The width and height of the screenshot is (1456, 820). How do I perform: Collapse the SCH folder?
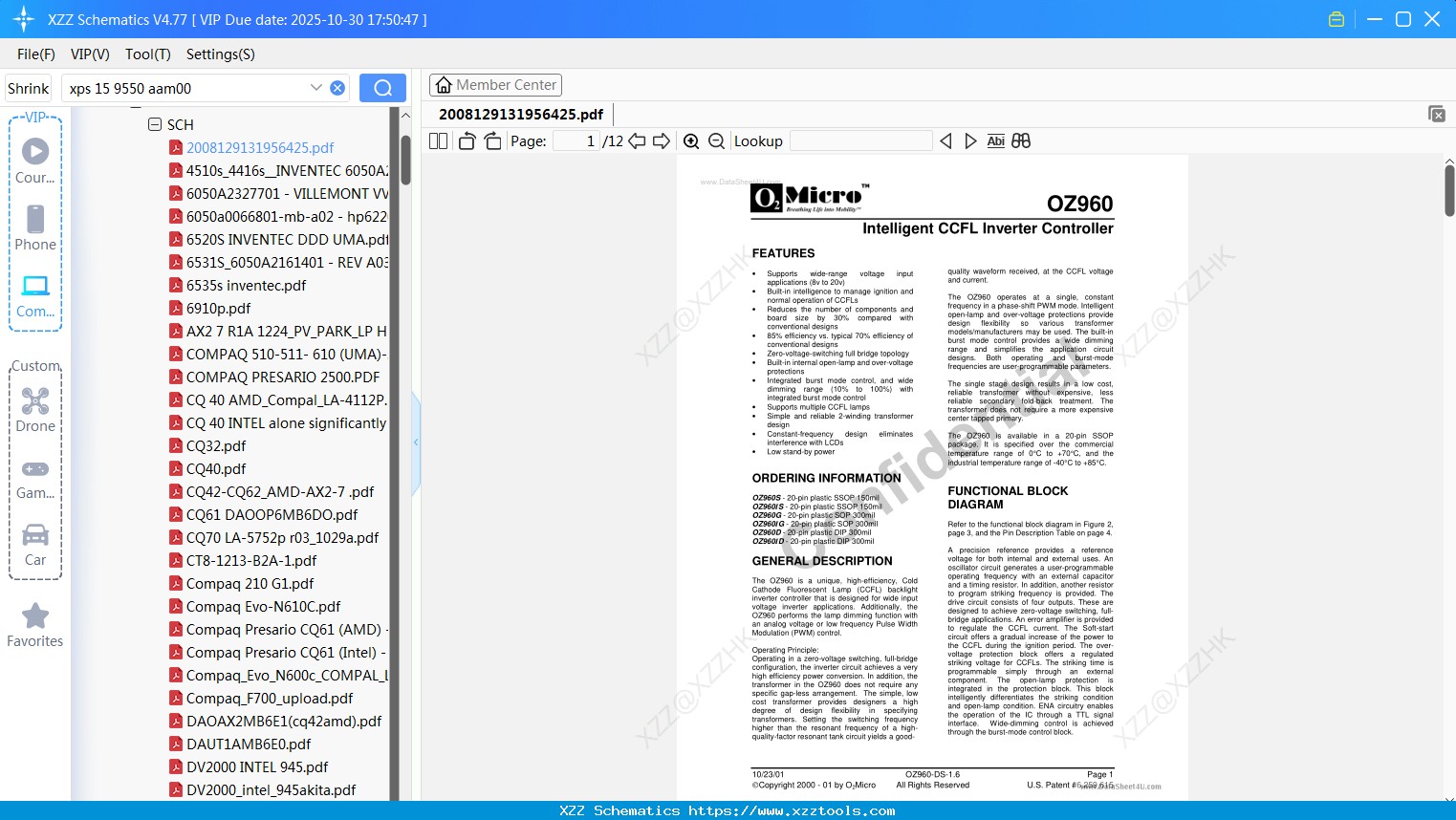point(155,124)
